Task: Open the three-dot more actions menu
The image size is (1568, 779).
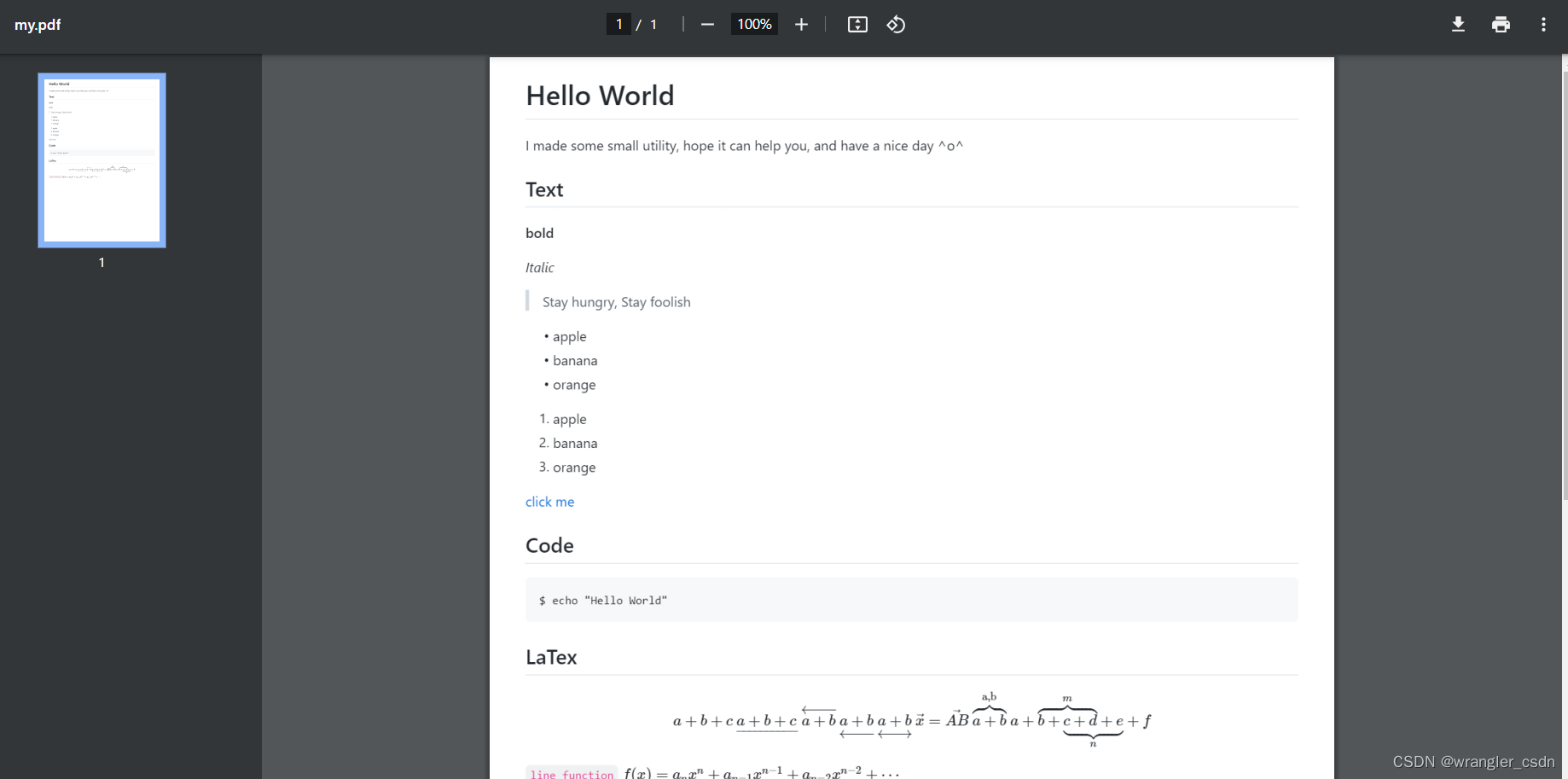Action: click(1543, 25)
